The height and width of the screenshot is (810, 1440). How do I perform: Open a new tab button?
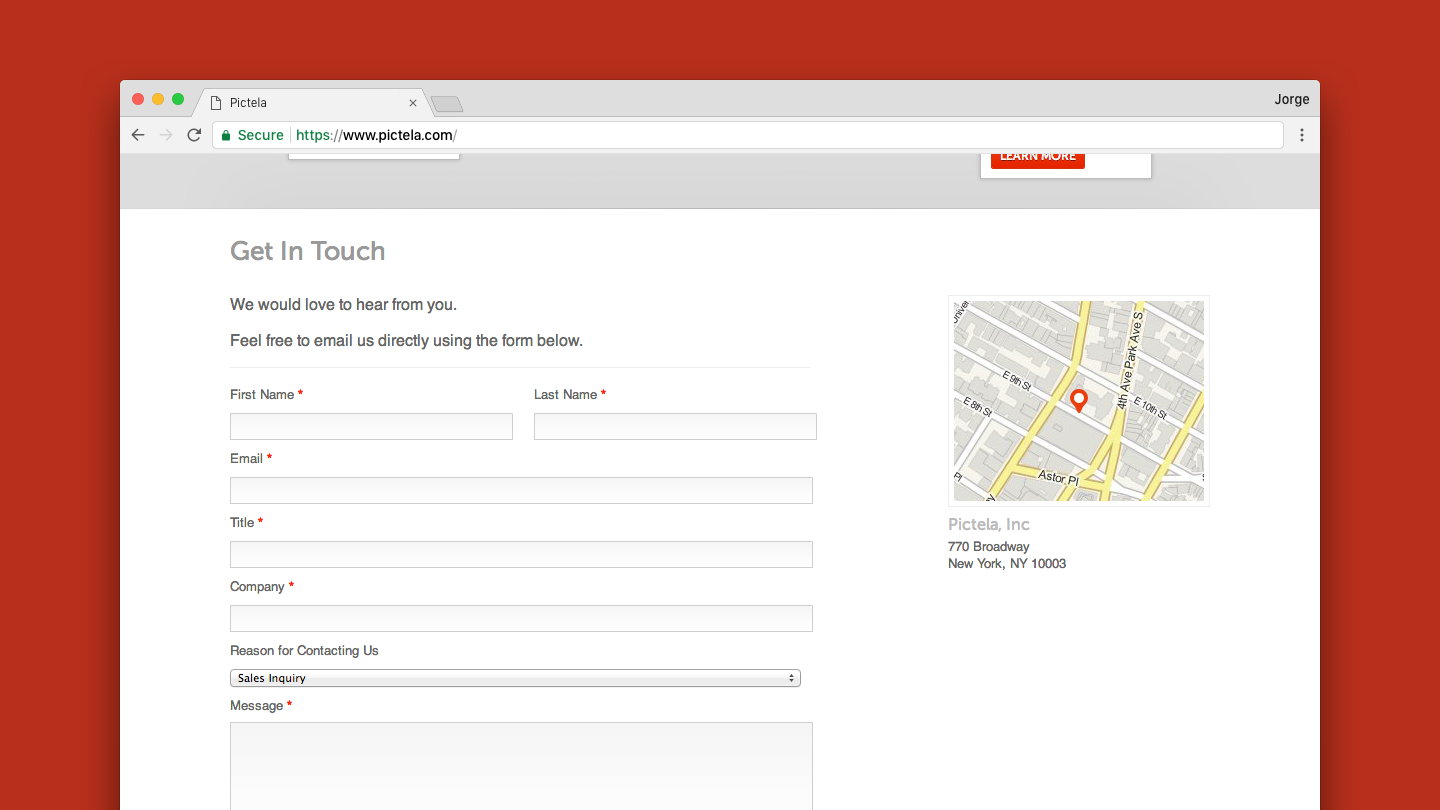(x=446, y=104)
